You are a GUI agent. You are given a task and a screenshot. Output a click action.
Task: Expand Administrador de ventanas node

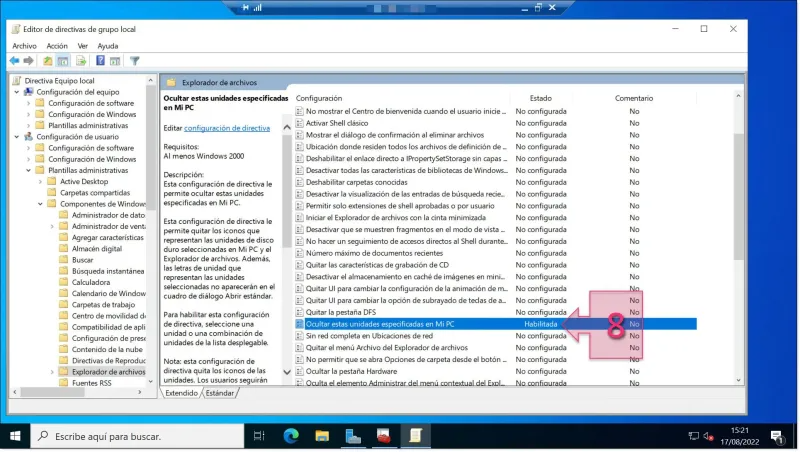tap(52, 227)
